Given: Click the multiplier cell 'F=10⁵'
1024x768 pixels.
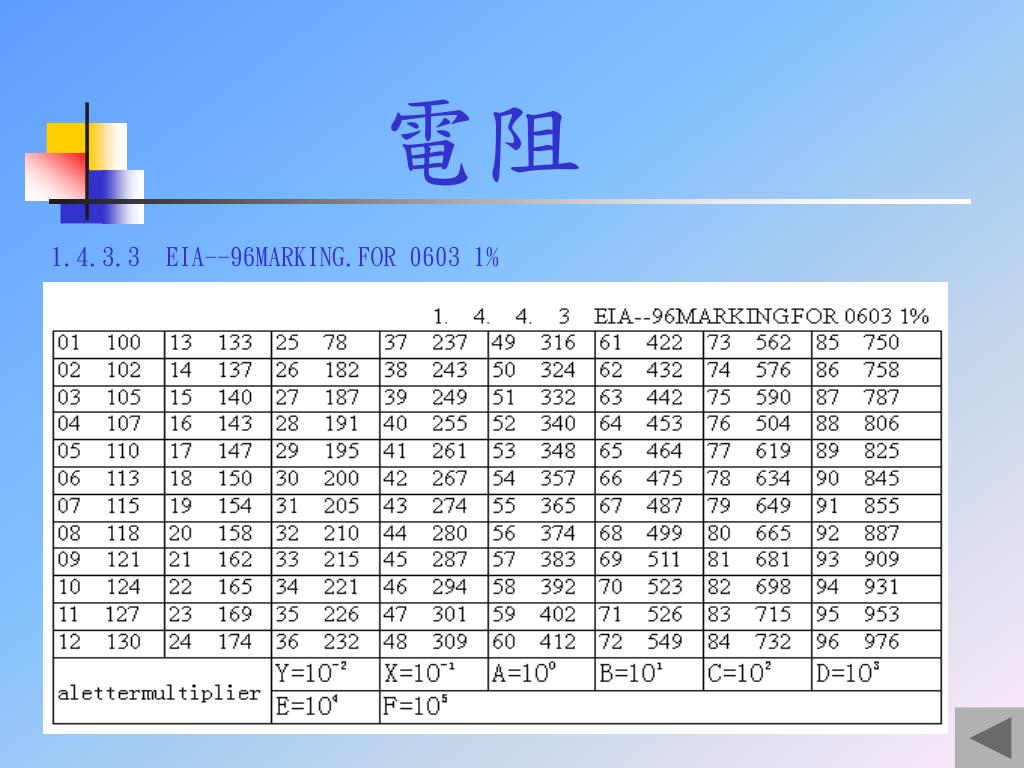Looking at the screenshot, I should click(x=661, y=707).
